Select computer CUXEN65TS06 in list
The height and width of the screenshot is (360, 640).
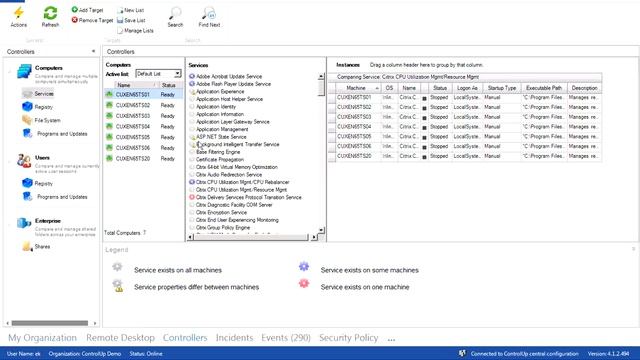pos(143,148)
